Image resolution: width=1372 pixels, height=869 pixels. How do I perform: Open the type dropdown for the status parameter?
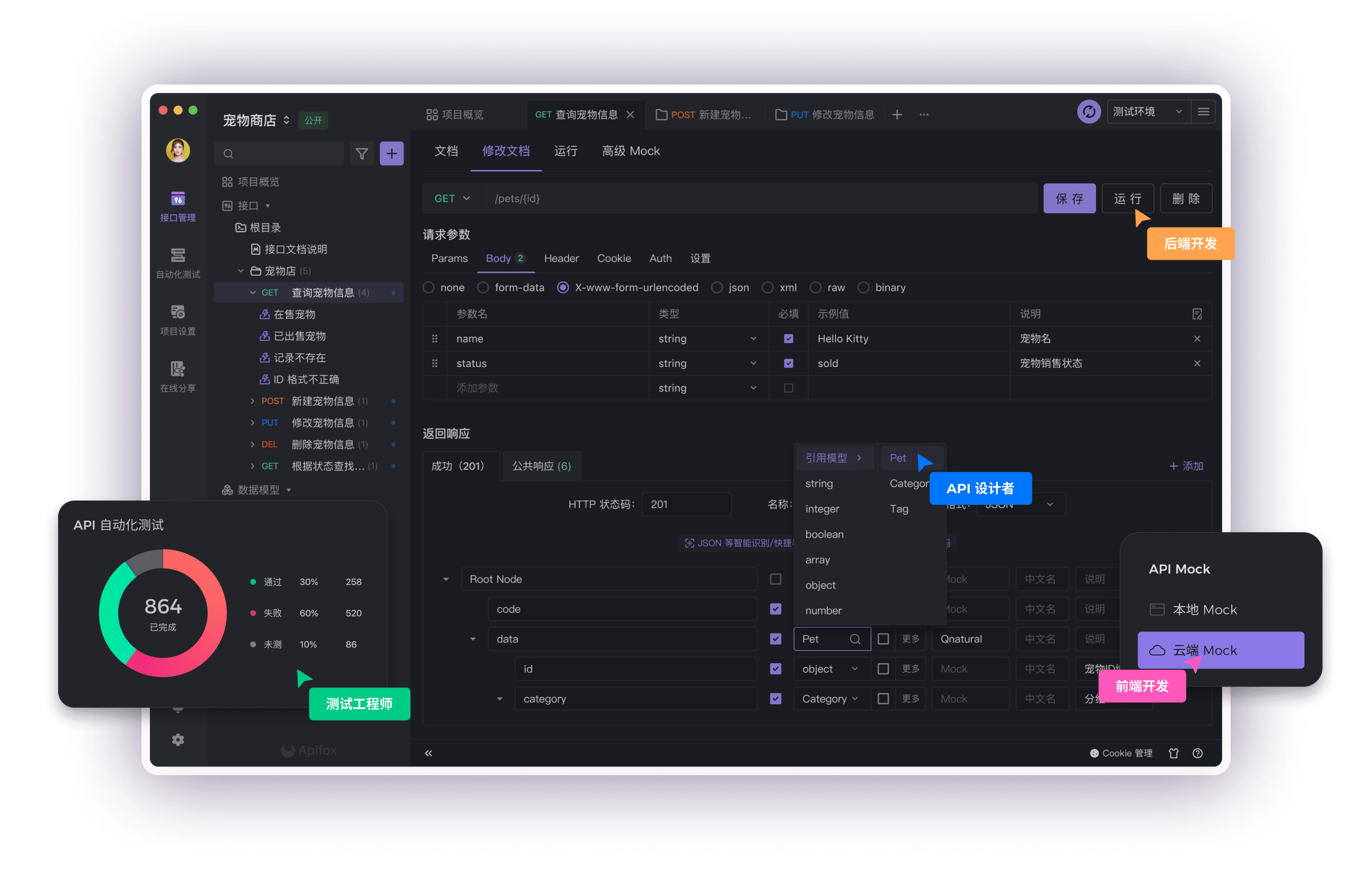tap(753, 363)
